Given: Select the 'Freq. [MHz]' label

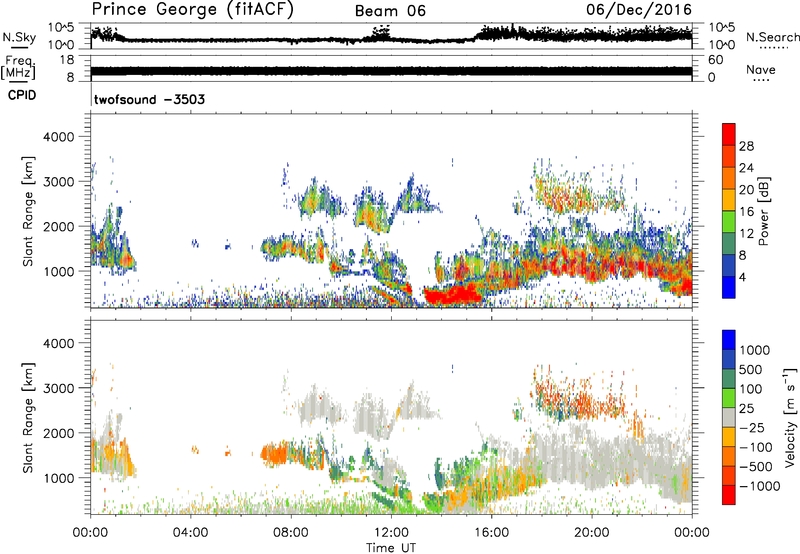Looking at the screenshot, I should pos(18,68).
